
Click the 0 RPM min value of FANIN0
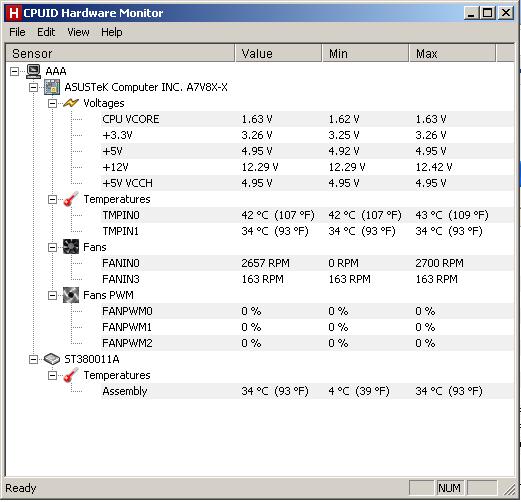click(343, 263)
